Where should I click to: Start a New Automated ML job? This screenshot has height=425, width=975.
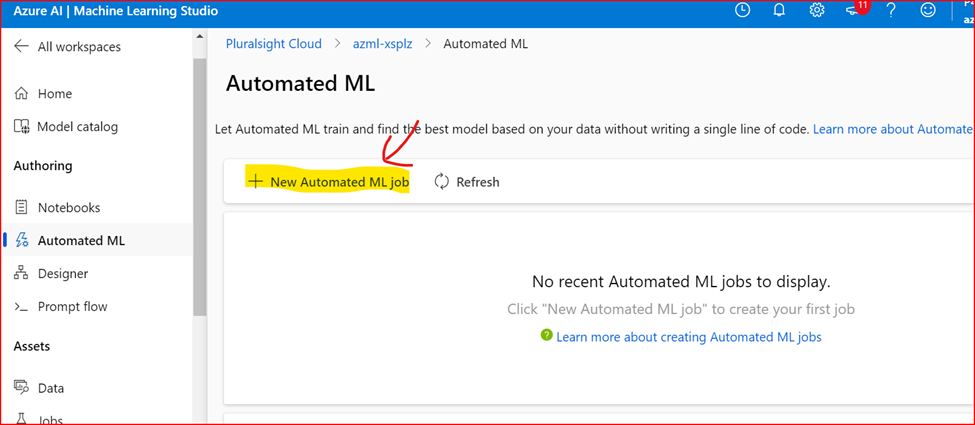[328, 182]
